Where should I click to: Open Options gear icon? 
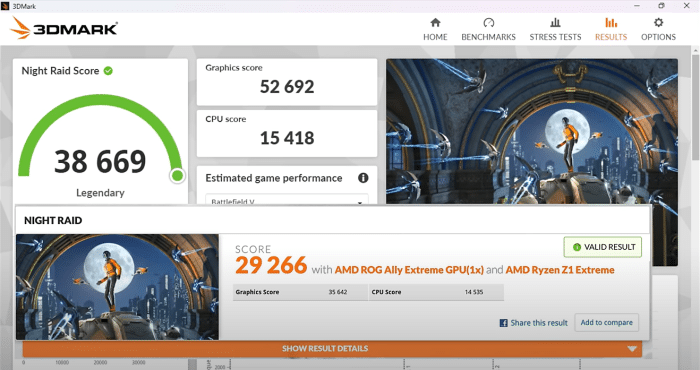pyautogui.click(x=658, y=23)
